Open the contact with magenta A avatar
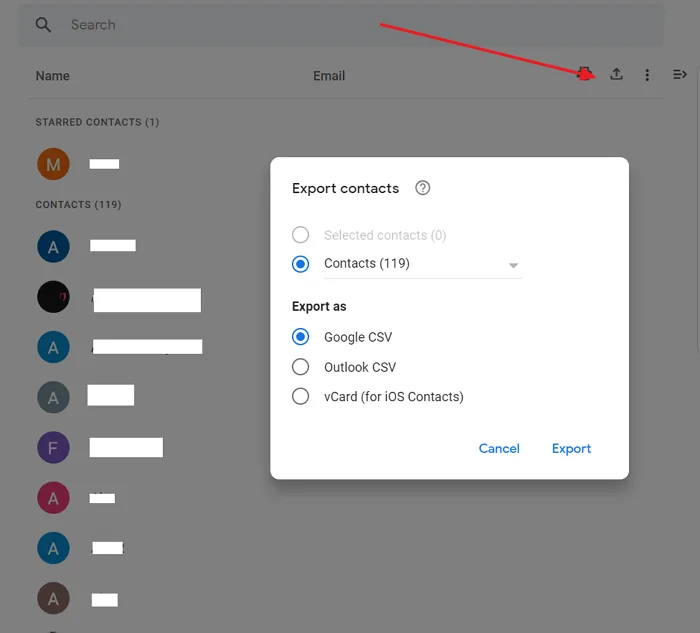700x633 pixels. click(53, 498)
